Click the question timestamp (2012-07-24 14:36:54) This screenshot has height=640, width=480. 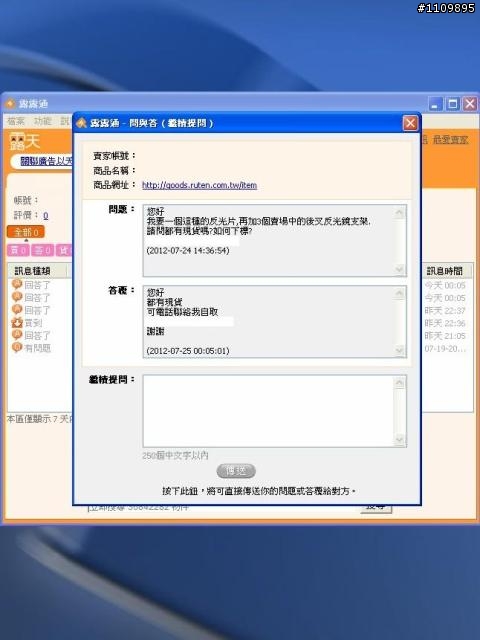188,250
